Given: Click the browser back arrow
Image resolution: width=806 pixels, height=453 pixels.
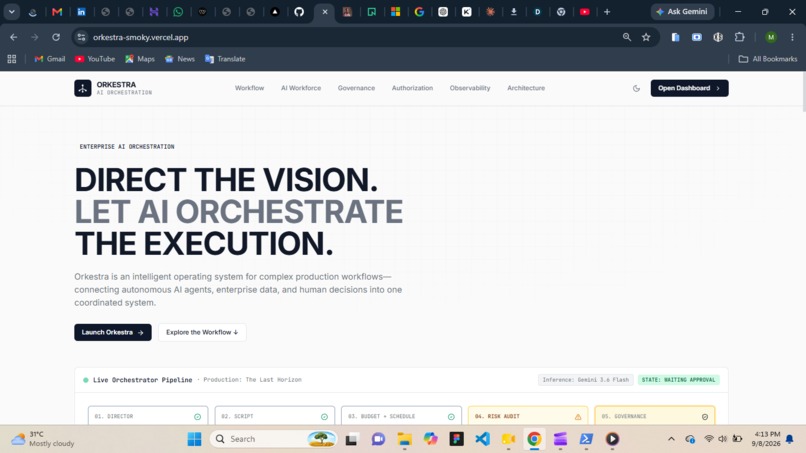Looking at the screenshot, I should 14,37.
